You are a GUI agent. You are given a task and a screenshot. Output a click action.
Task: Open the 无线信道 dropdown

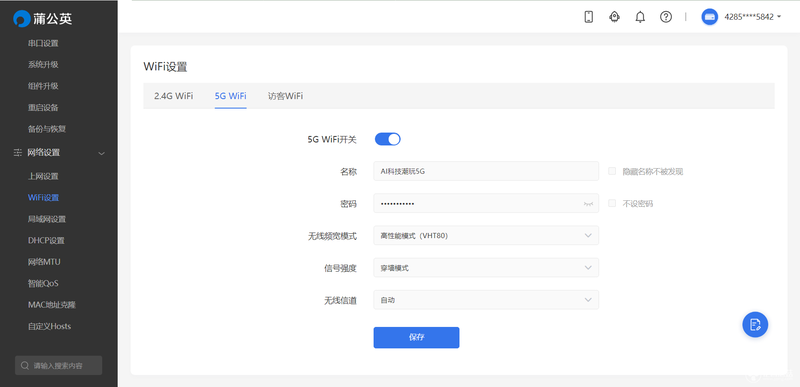[x=486, y=300]
